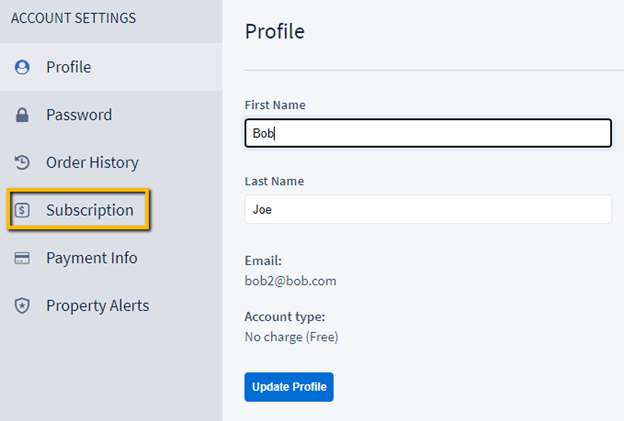Screen dimensions: 624x421
Task: Click the Property Alerts shield icon
Action: 22,306
